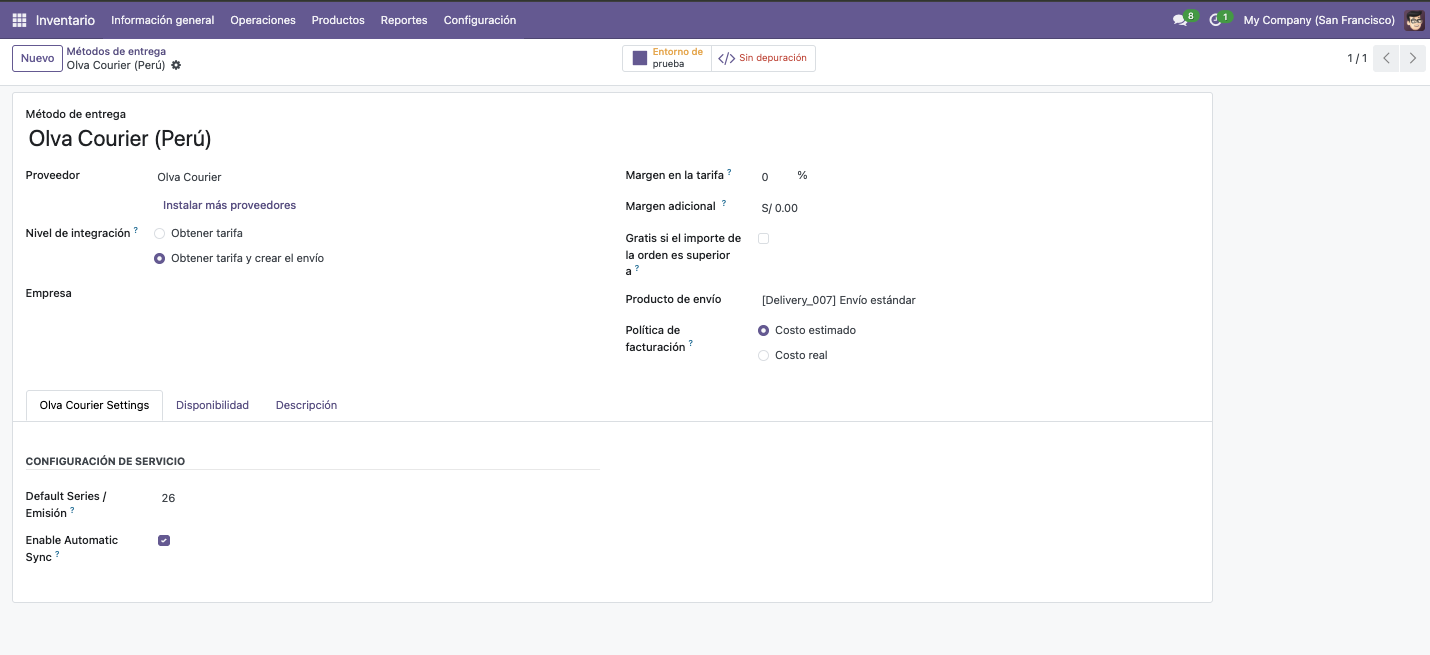
Task: Open the Productos menu
Action: click(x=338, y=20)
